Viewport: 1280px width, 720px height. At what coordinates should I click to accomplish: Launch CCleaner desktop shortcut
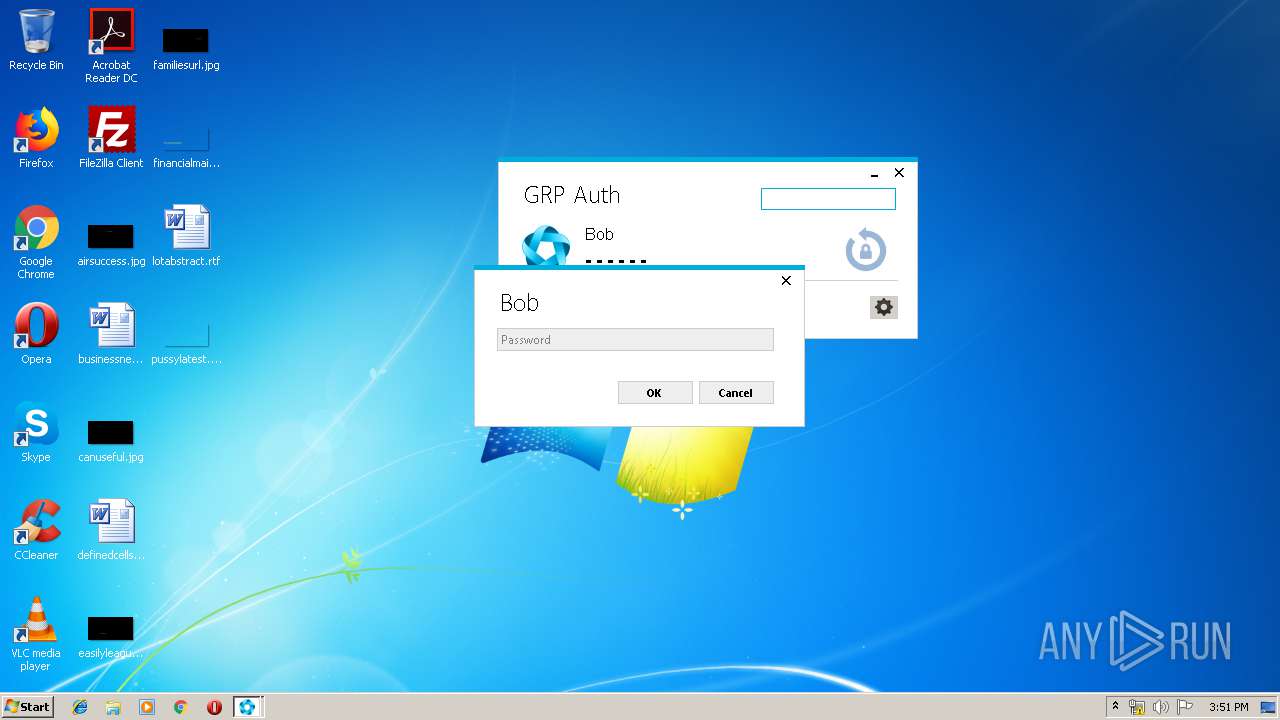tap(36, 530)
